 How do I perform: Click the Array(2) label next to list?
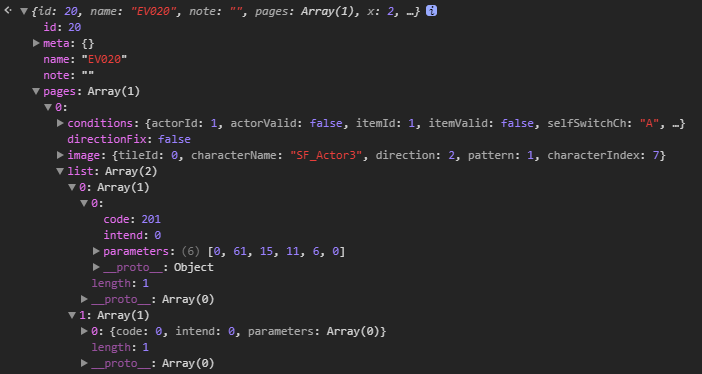coord(131,171)
